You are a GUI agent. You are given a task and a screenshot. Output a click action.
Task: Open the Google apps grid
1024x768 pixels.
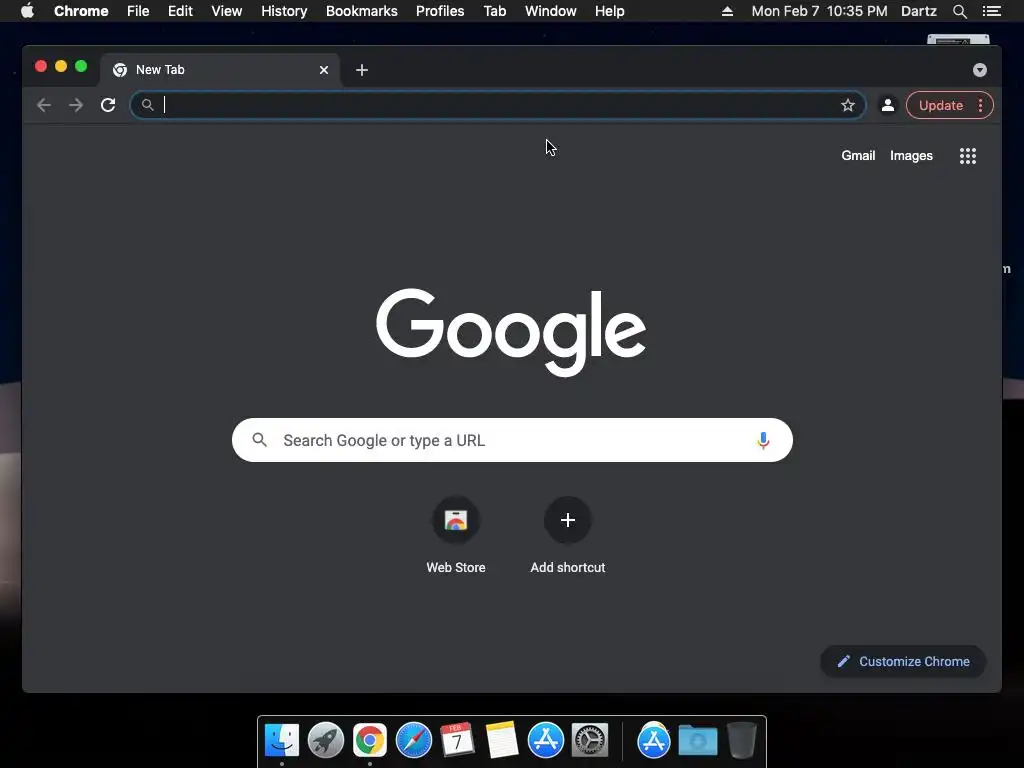pyautogui.click(x=967, y=155)
